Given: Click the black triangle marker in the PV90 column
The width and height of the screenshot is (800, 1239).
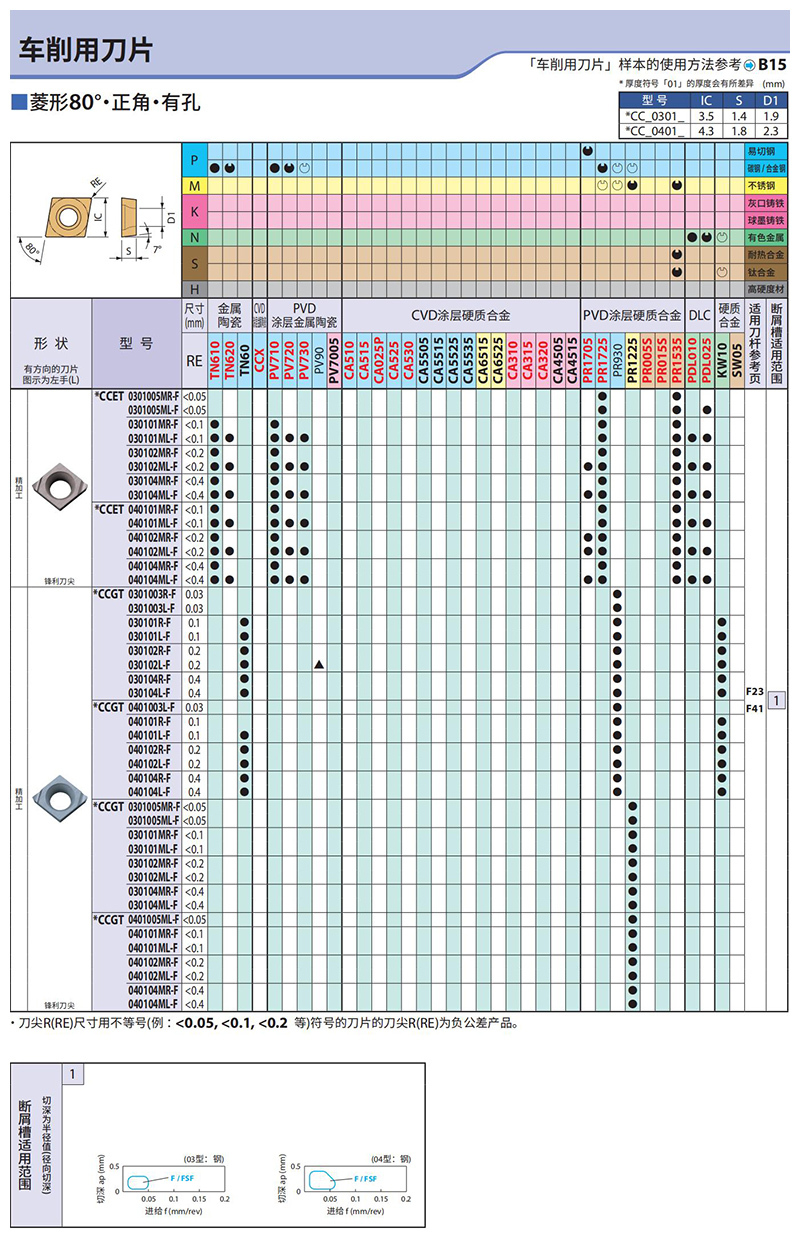Looking at the screenshot, I should point(319,664).
